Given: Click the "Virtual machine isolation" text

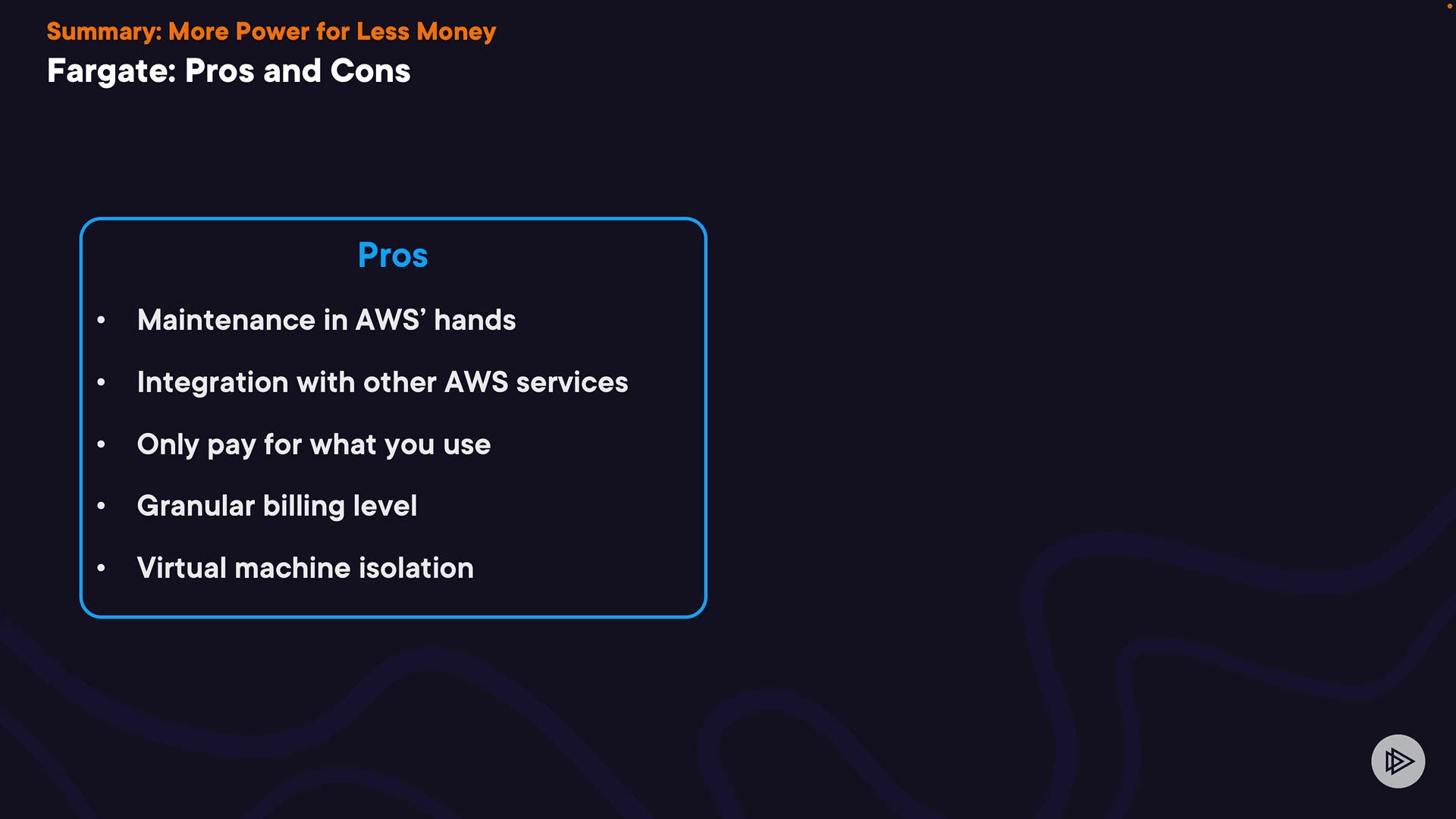Looking at the screenshot, I should (305, 568).
